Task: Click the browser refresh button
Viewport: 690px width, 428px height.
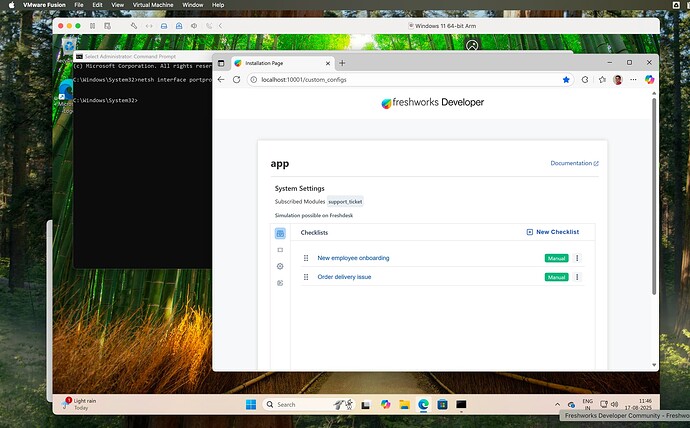Action: click(237, 79)
